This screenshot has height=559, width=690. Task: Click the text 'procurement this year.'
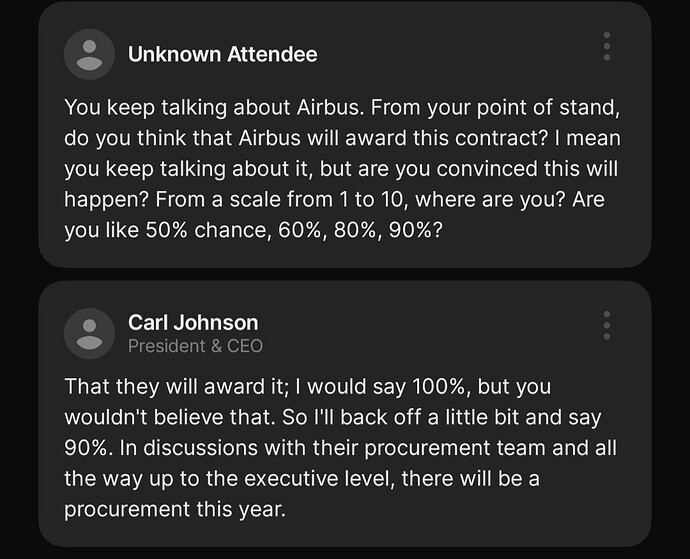[x=175, y=510]
